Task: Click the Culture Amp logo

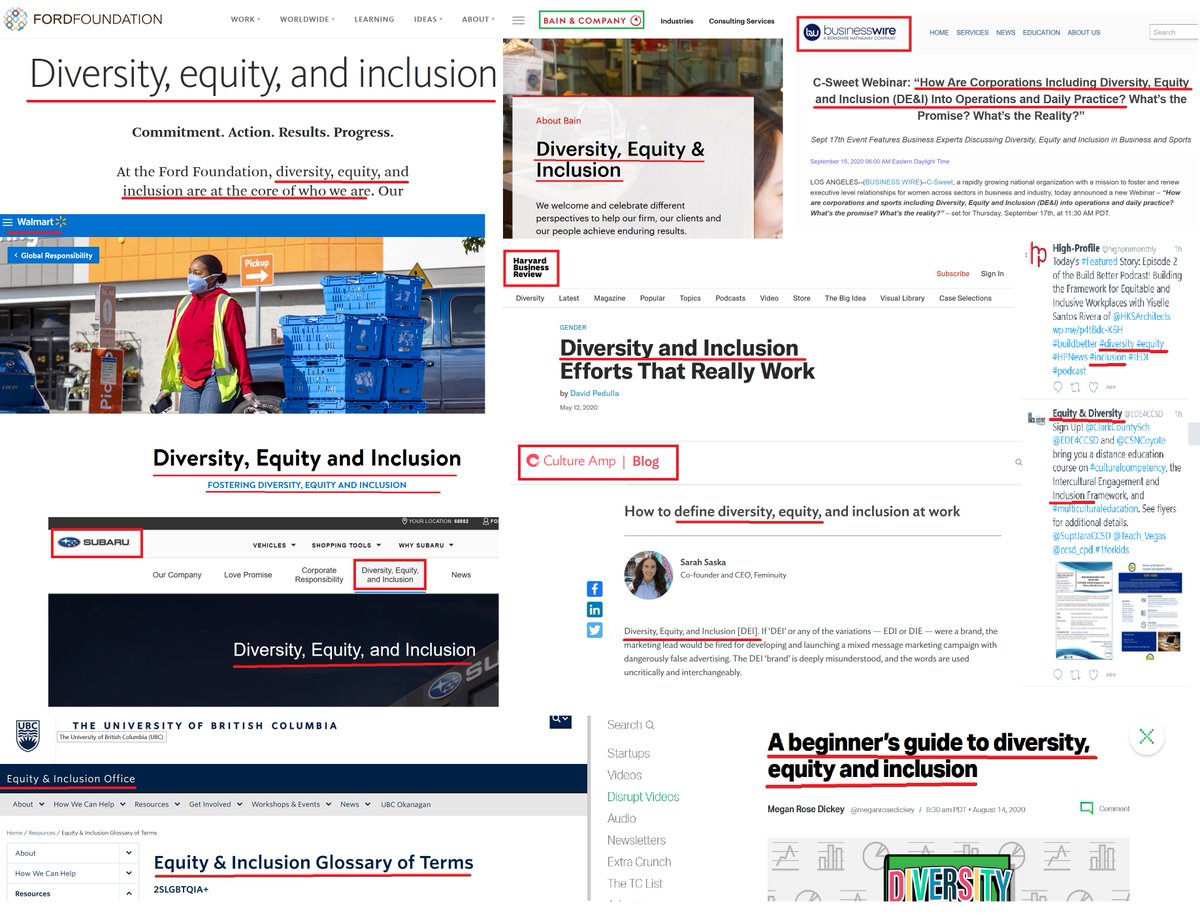Action: [x=570, y=461]
